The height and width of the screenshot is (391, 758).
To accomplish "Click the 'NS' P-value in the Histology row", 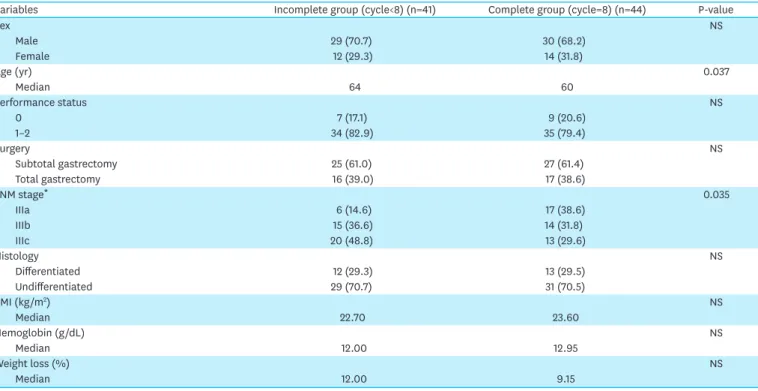I will 716,256.
